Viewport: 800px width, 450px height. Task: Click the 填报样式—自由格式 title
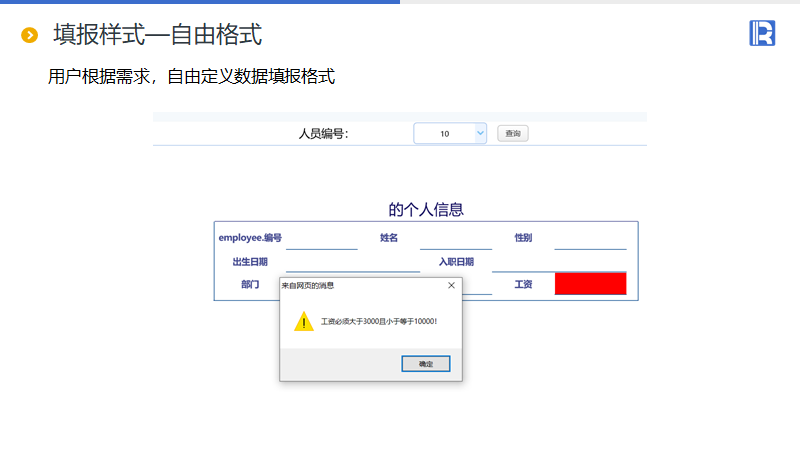[x=158, y=35]
